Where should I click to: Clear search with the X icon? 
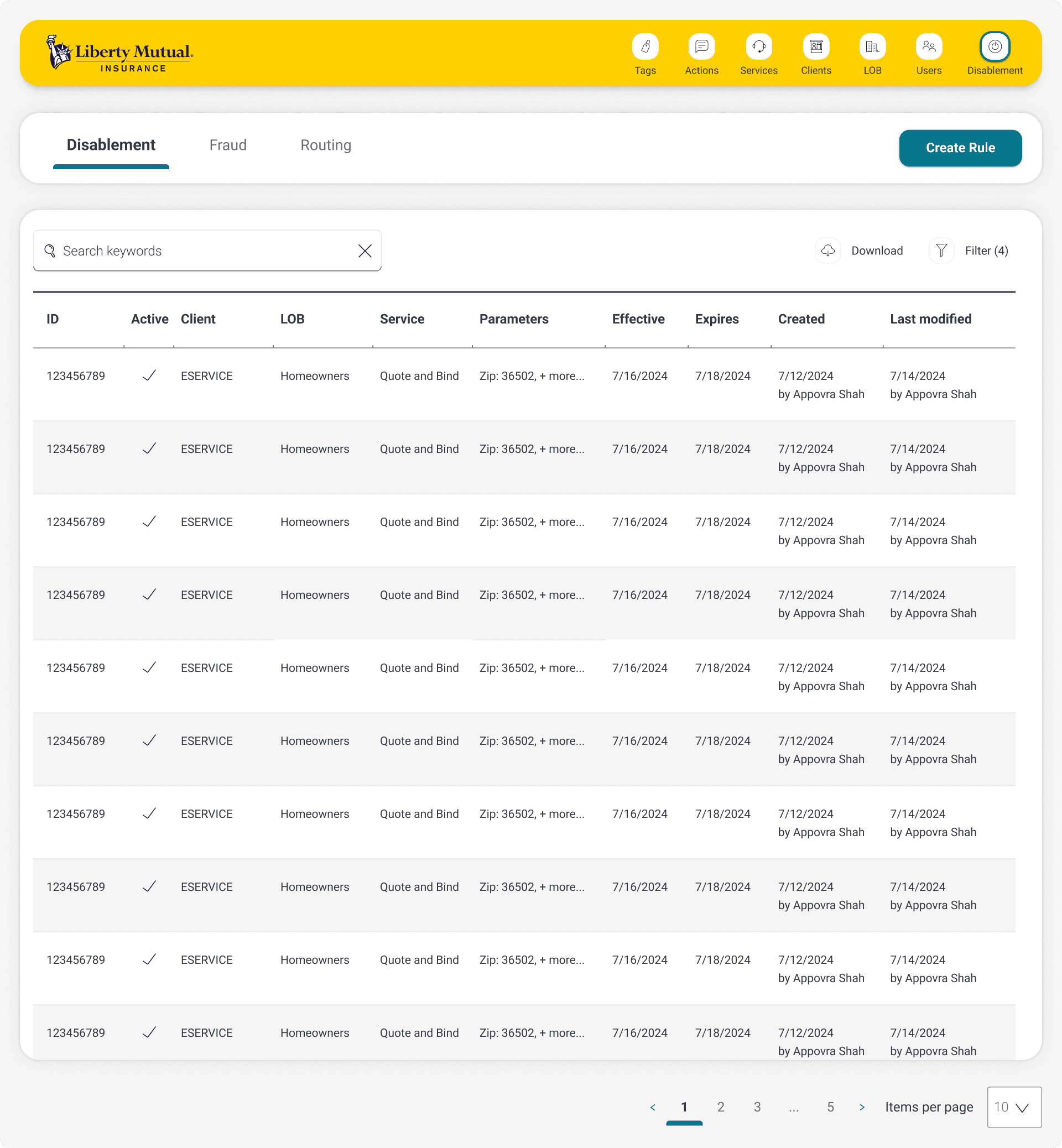(x=365, y=251)
